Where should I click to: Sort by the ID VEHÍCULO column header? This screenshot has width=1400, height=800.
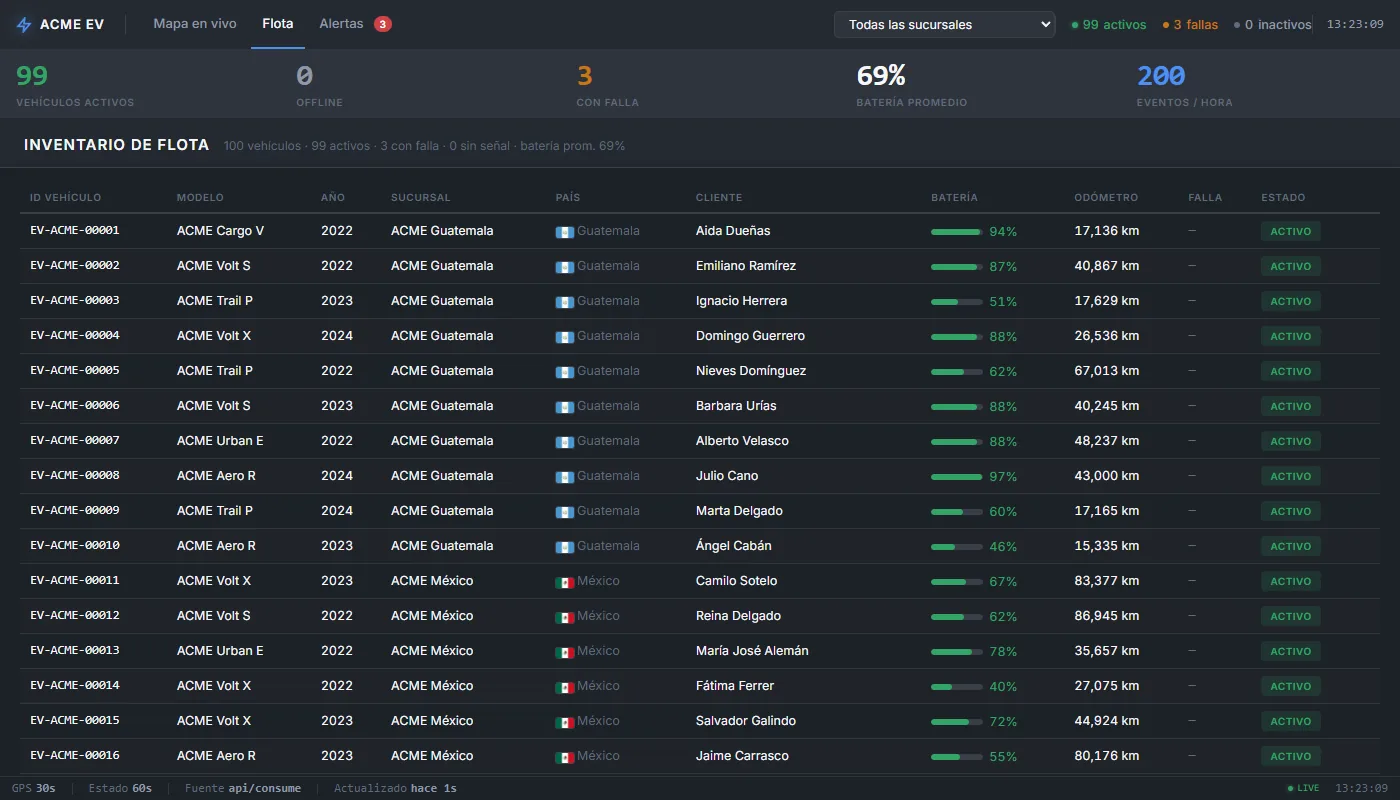point(66,197)
